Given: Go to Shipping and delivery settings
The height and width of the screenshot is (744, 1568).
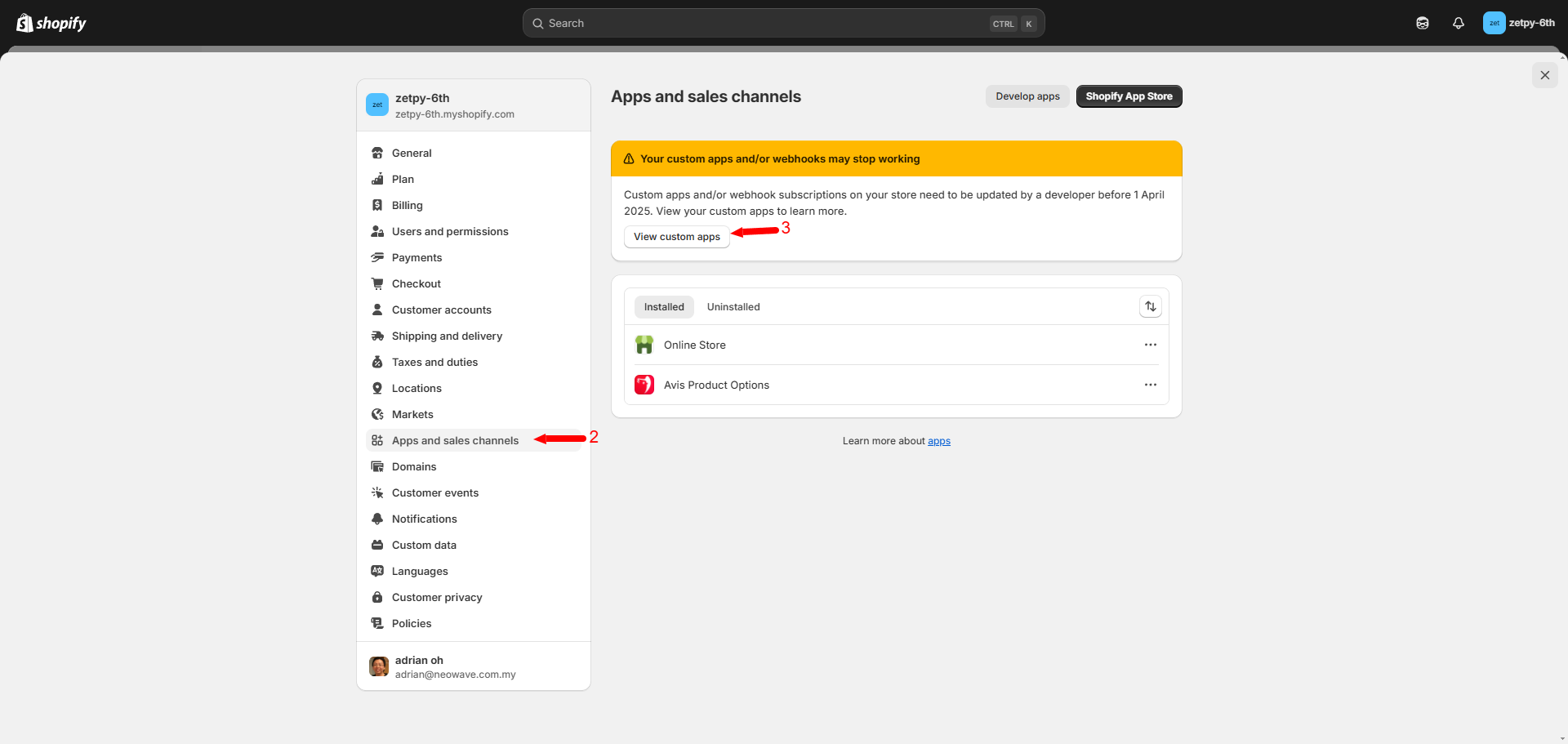Looking at the screenshot, I should point(447,336).
